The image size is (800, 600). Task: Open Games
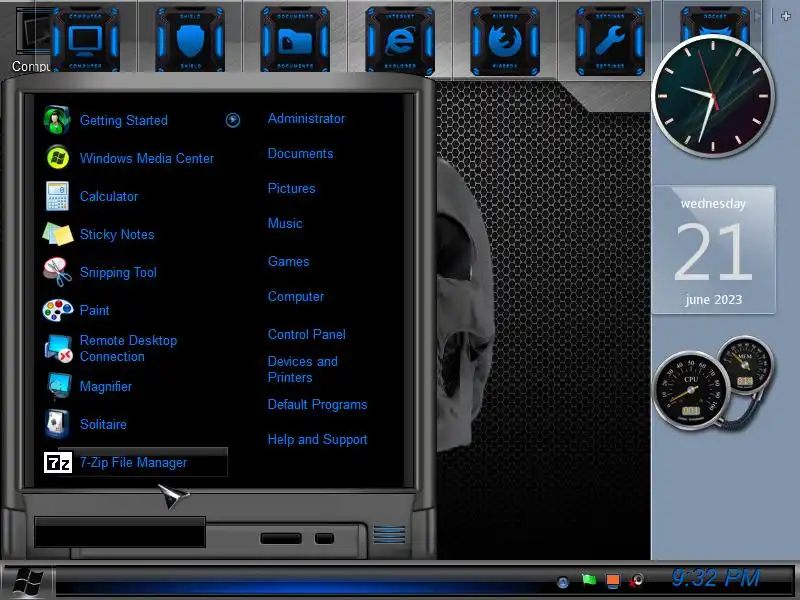coord(289,261)
